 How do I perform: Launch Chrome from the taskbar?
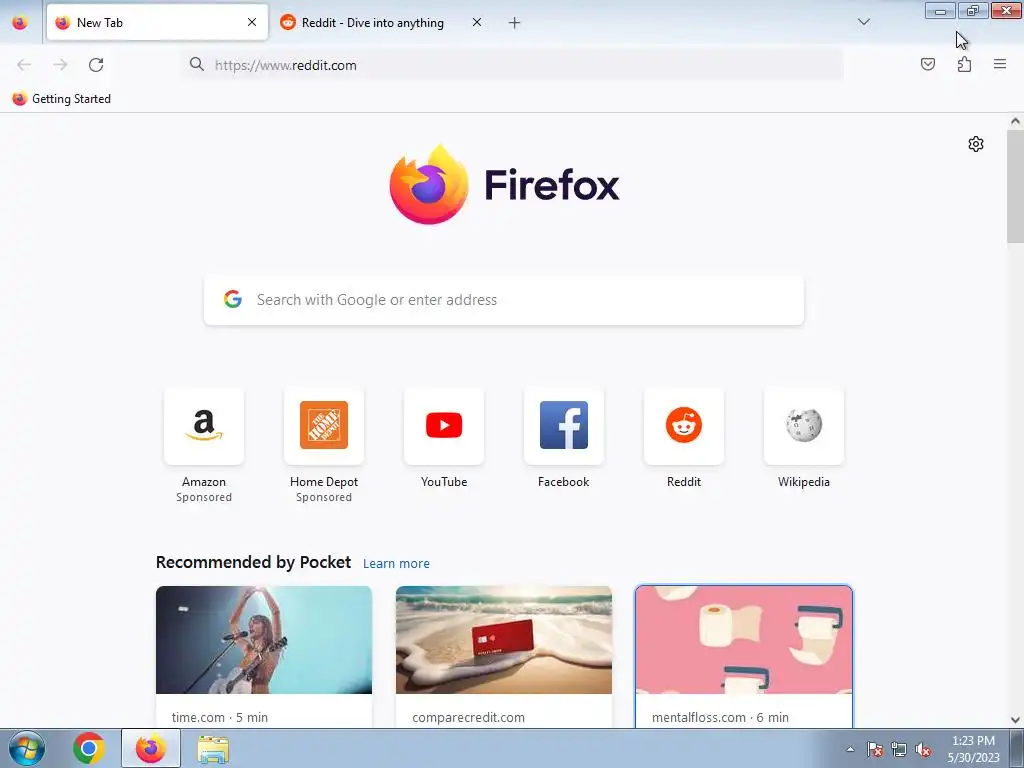(x=89, y=748)
